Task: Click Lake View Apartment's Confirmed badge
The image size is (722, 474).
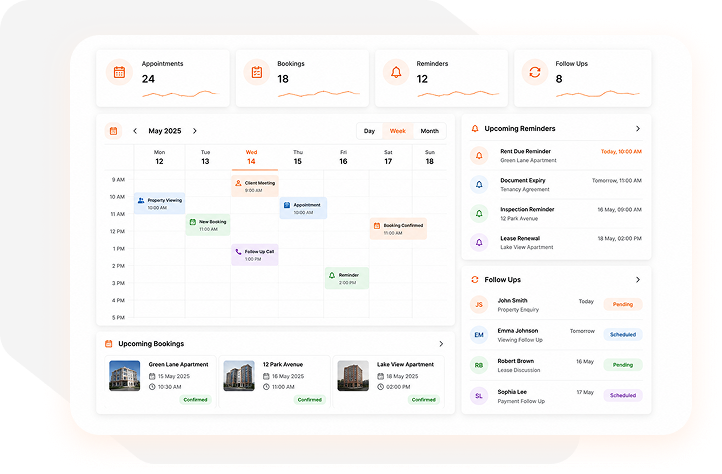Action: pyautogui.click(x=424, y=400)
